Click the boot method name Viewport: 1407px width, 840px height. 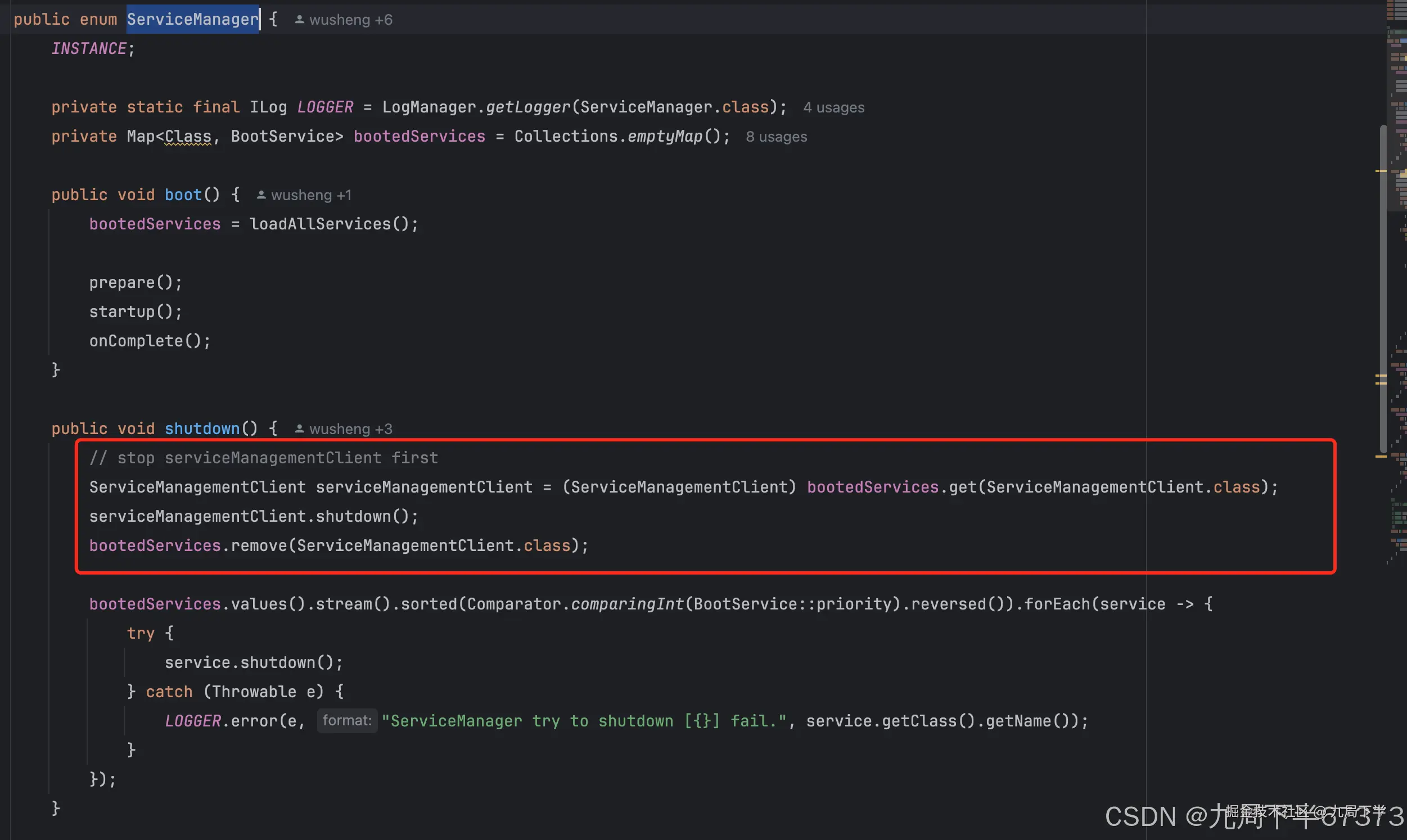(x=183, y=195)
